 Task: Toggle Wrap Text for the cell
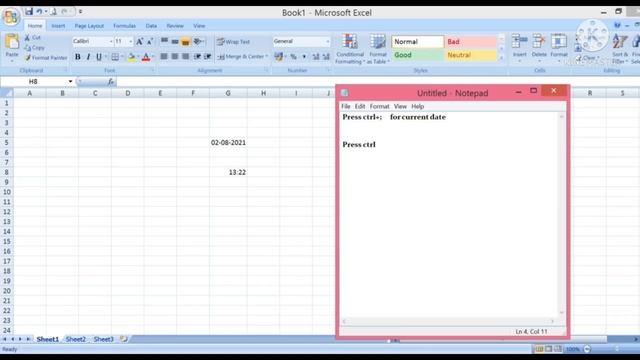[x=233, y=42]
